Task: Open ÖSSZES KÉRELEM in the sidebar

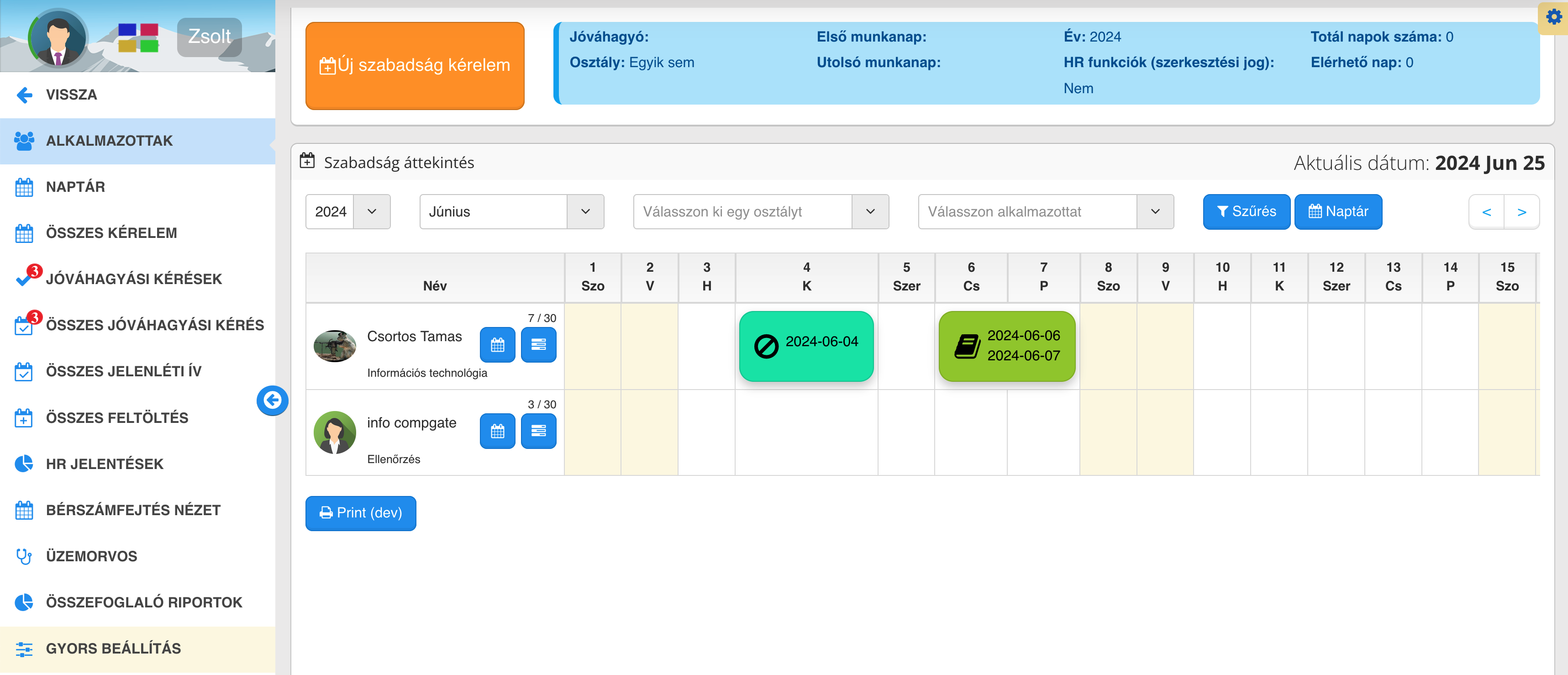Action: click(x=137, y=233)
